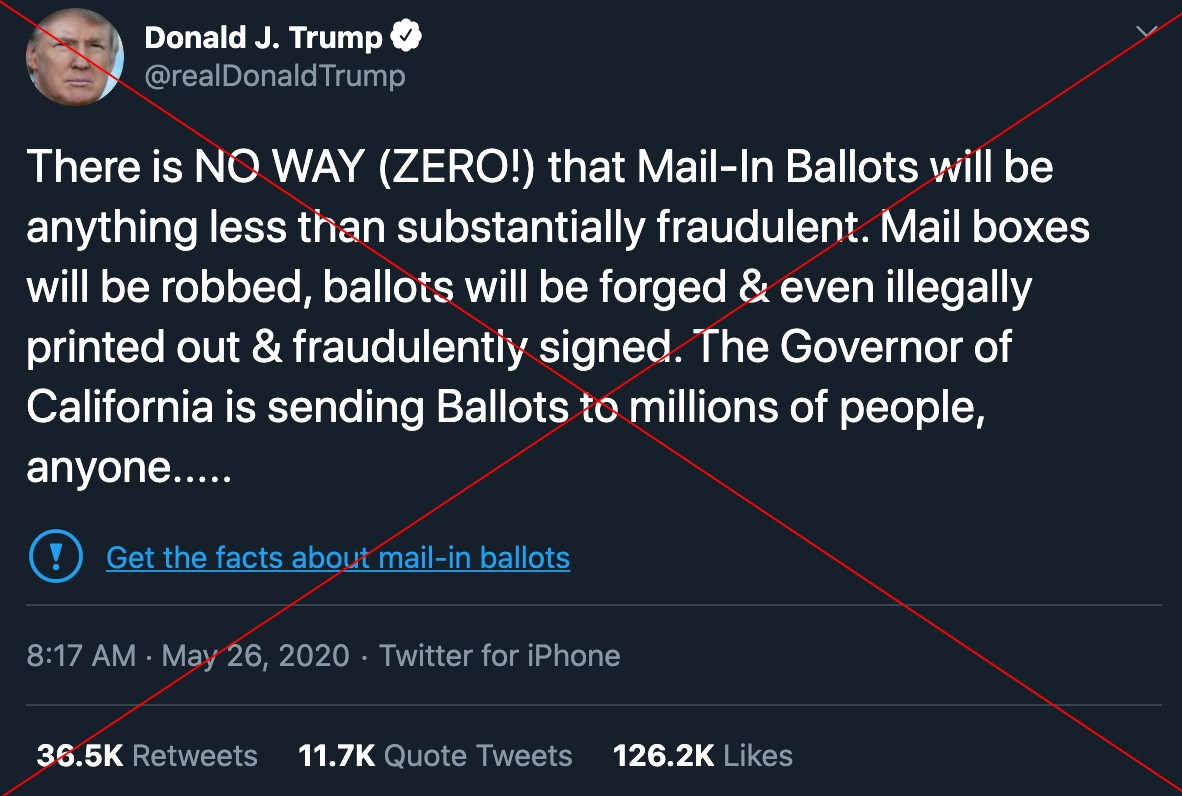
Task: Click the word 'California' in the tweet
Action: 121,407
